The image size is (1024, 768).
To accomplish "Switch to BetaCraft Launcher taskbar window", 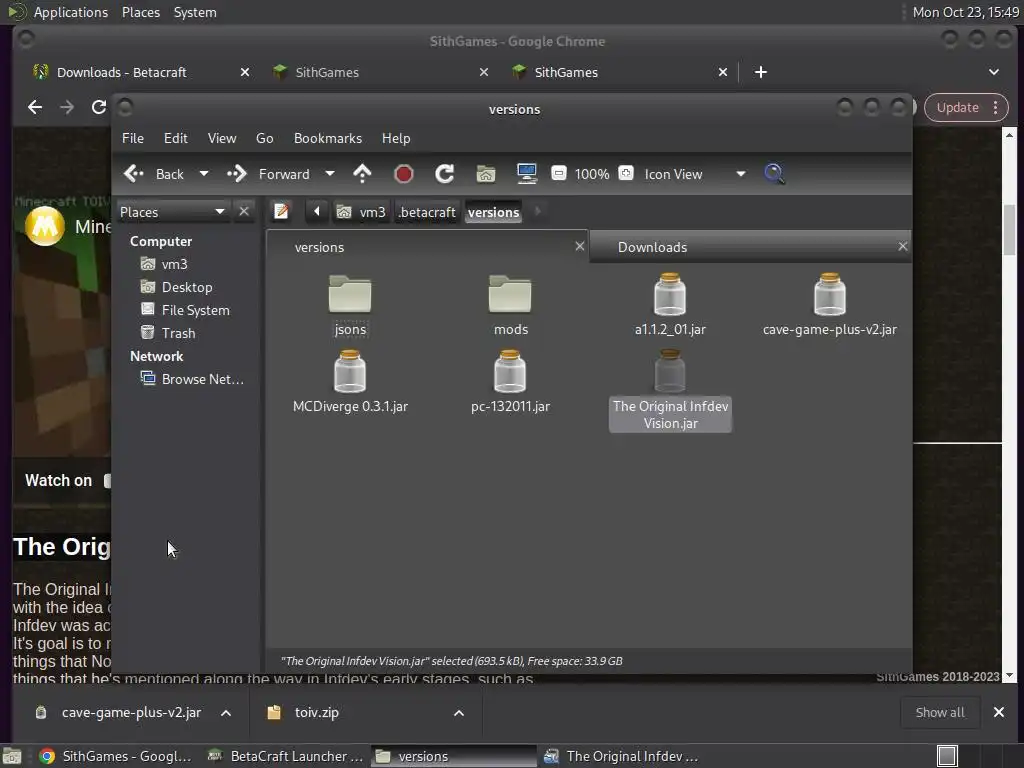I will [285, 756].
